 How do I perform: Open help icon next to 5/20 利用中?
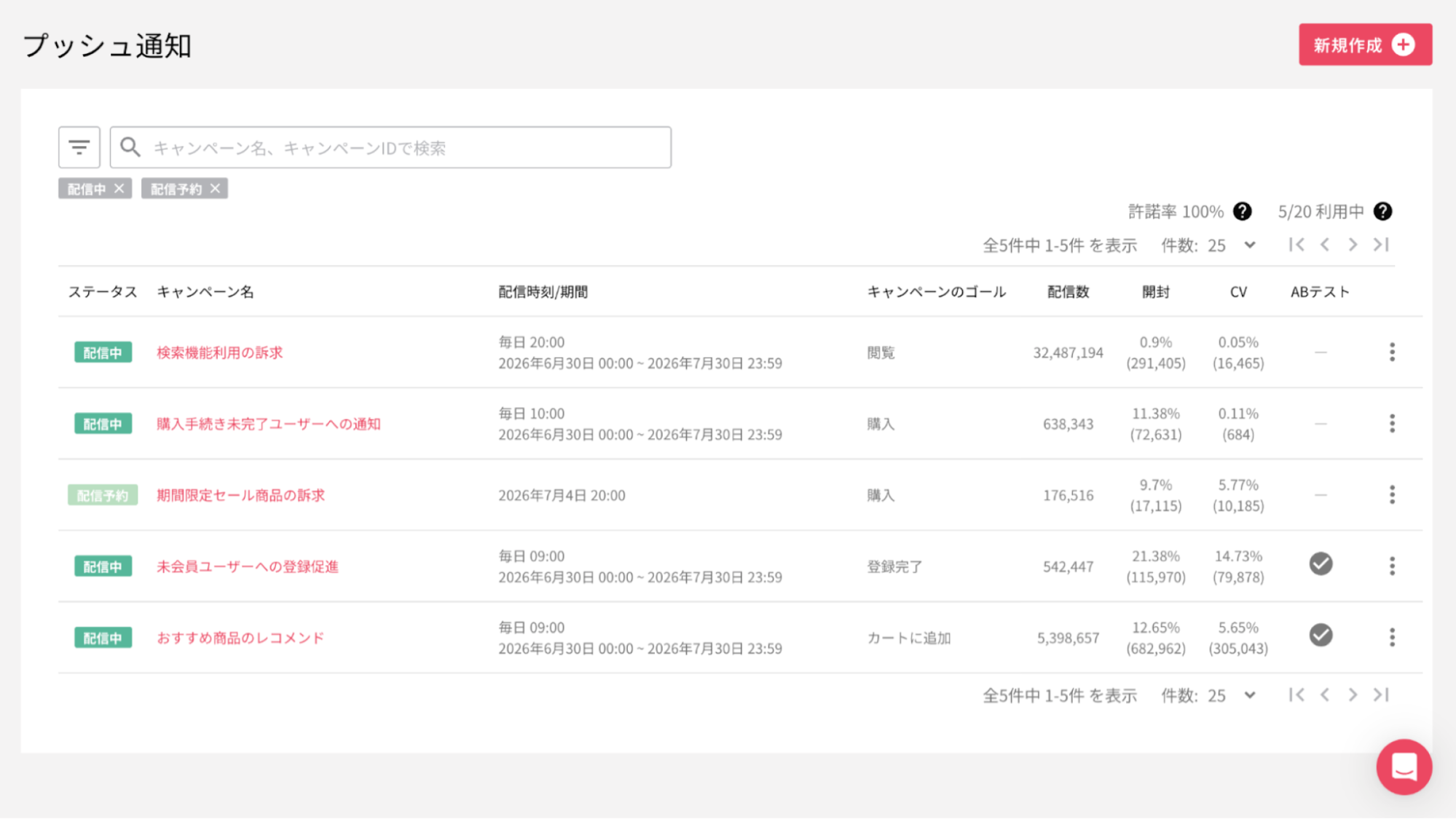tap(1382, 212)
